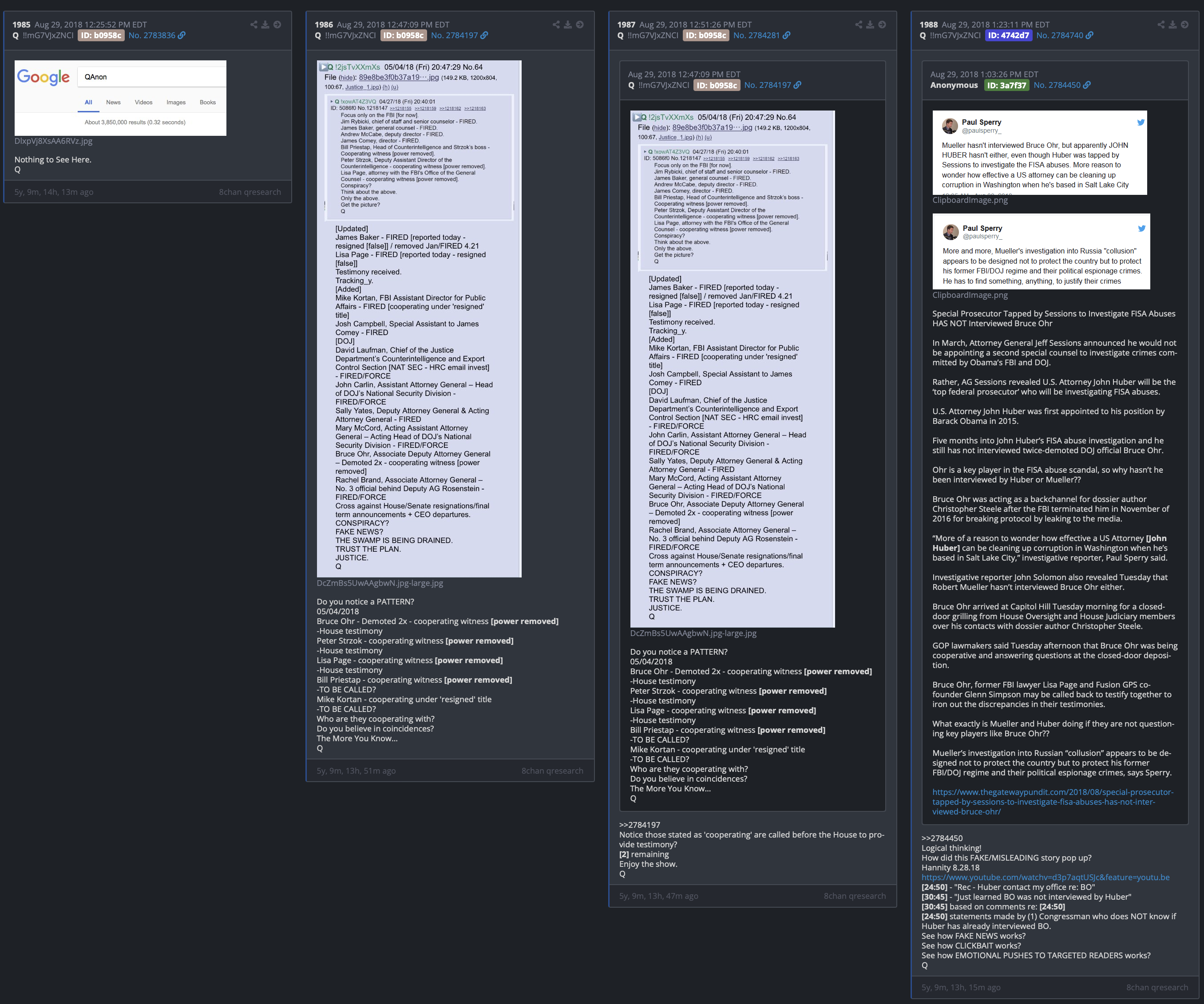
Task: Click ID badge b0958c in the post 1987 header
Action: 706,36
